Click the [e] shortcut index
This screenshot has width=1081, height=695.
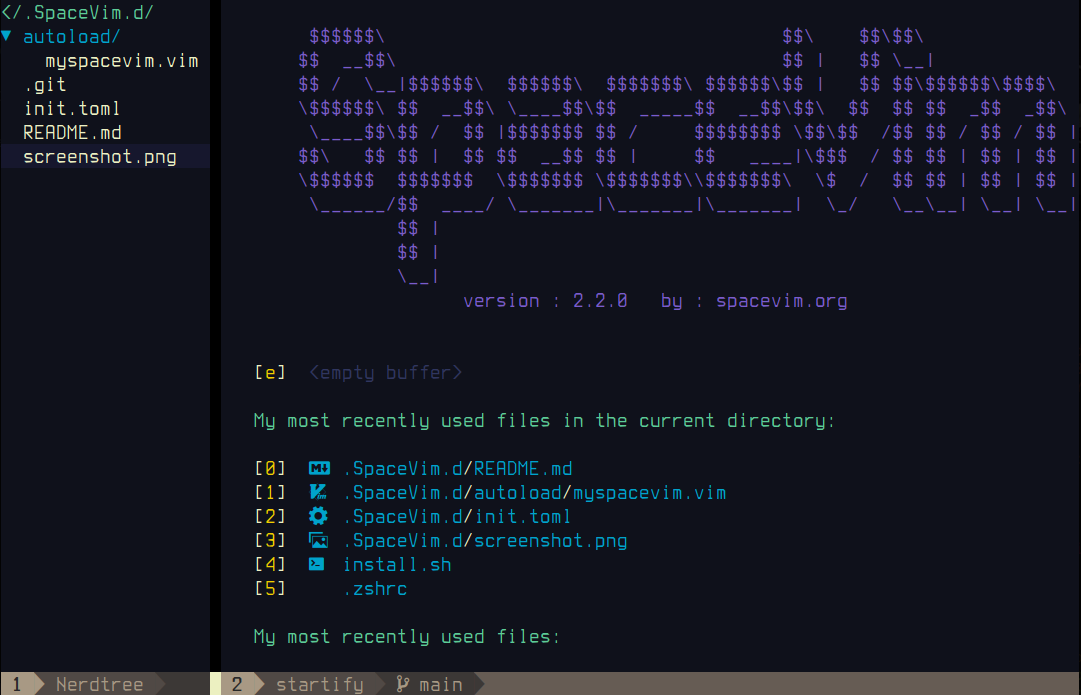tap(270, 373)
